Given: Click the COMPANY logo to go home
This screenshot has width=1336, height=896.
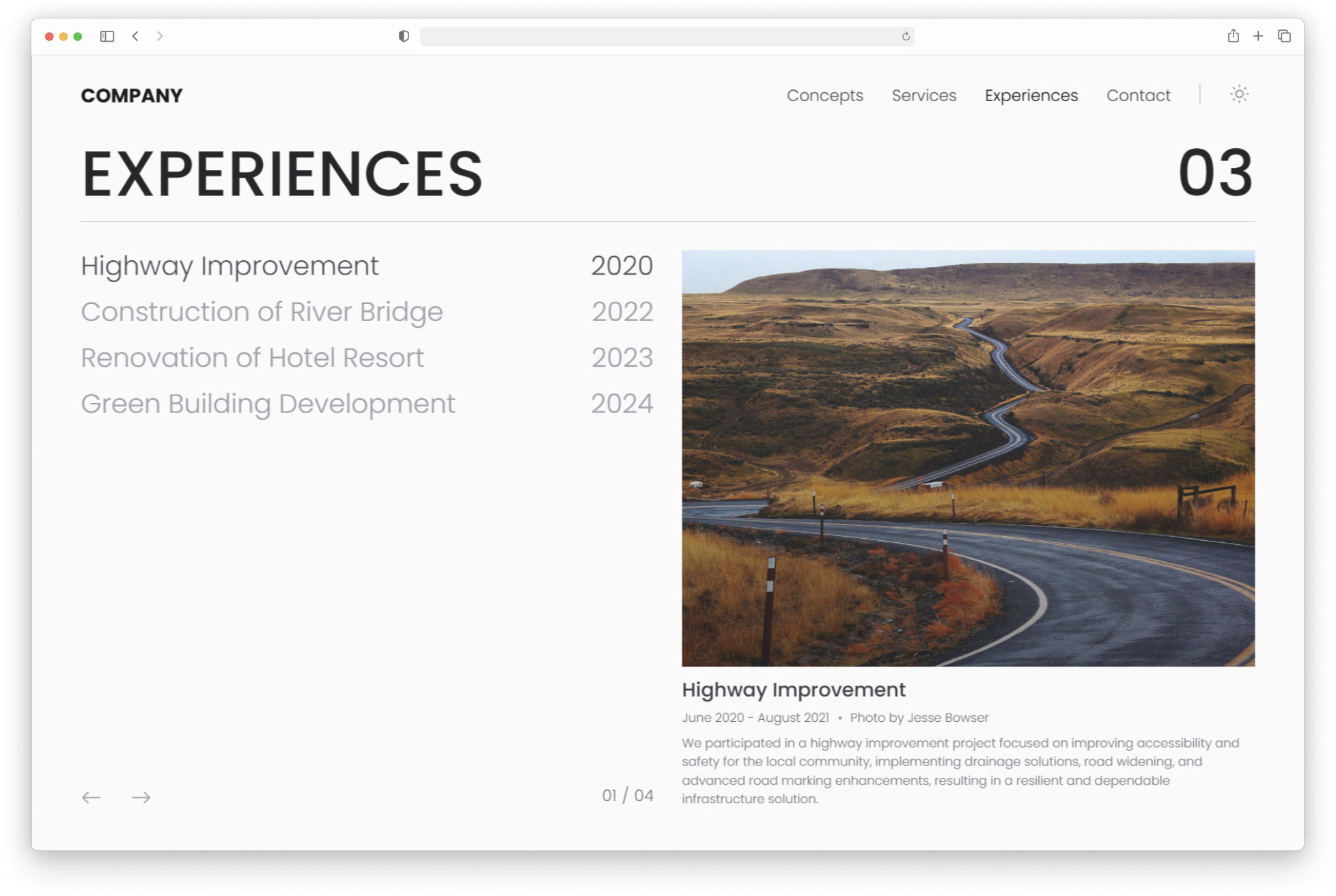Looking at the screenshot, I should (131, 96).
